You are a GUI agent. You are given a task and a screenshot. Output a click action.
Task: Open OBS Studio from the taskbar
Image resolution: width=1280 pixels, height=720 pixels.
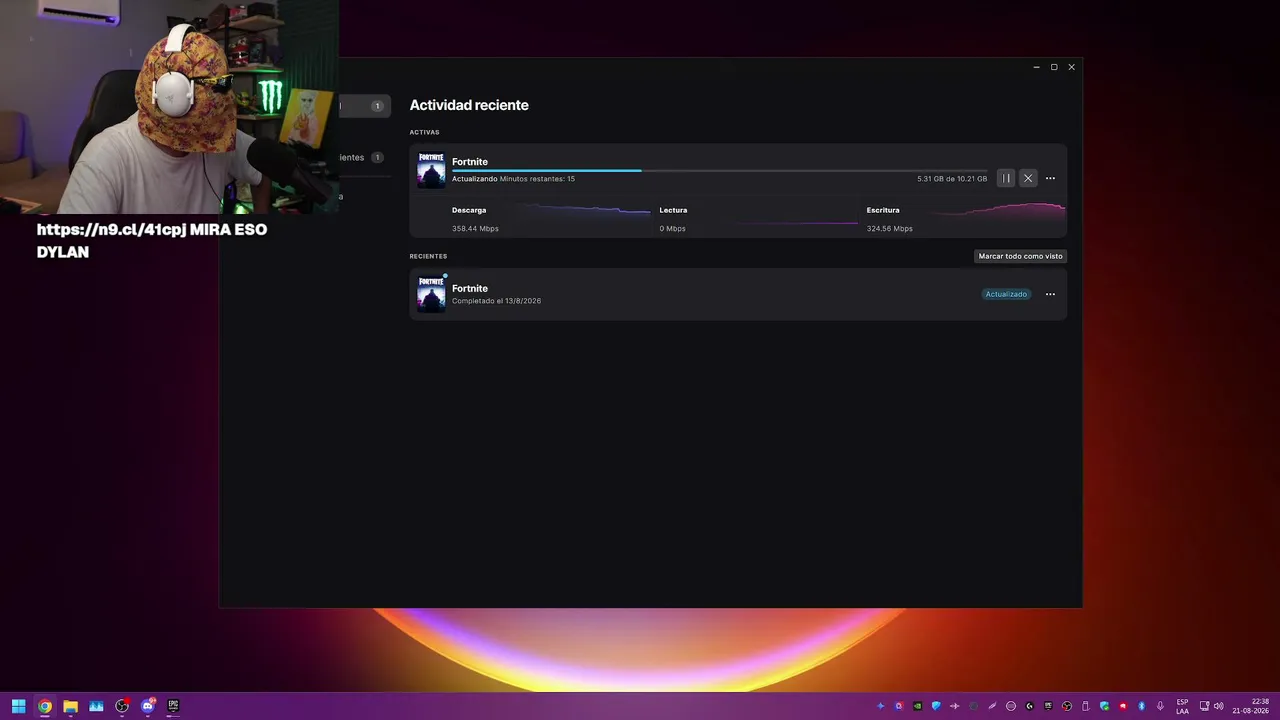click(x=122, y=706)
